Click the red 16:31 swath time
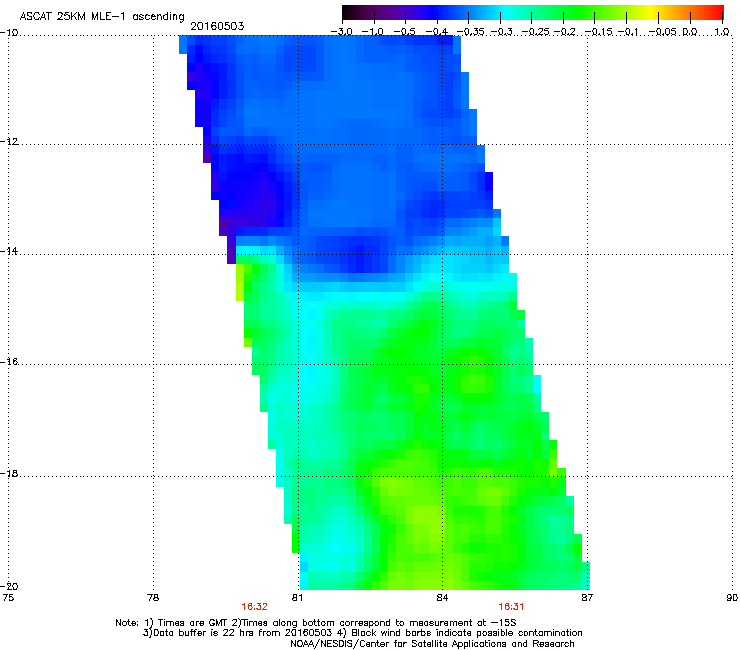 [x=511, y=607]
